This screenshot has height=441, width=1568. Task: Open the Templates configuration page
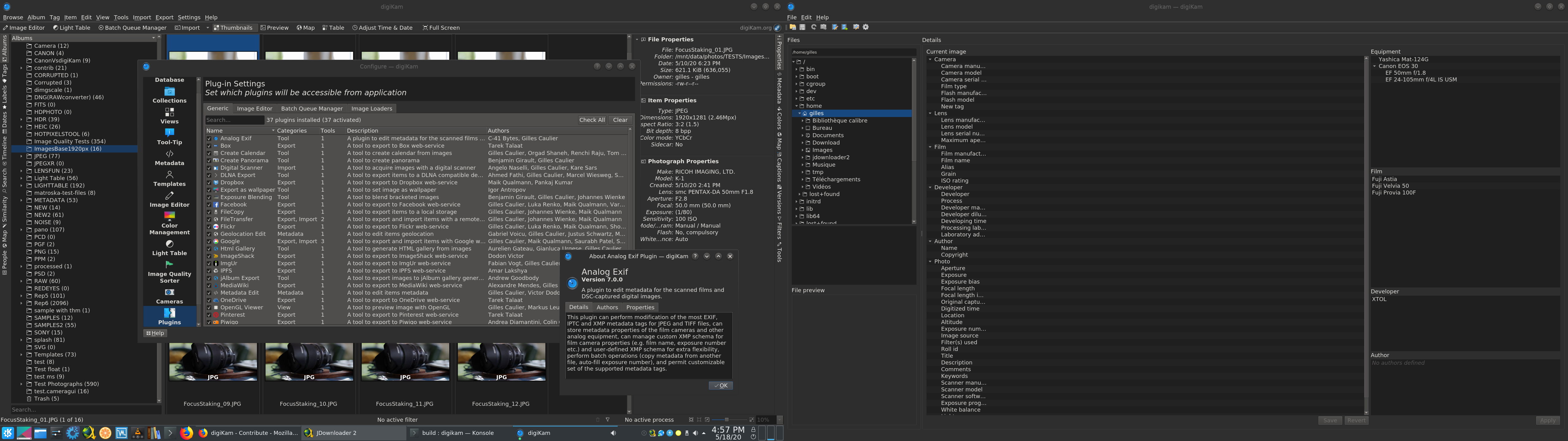coord(169,179)
